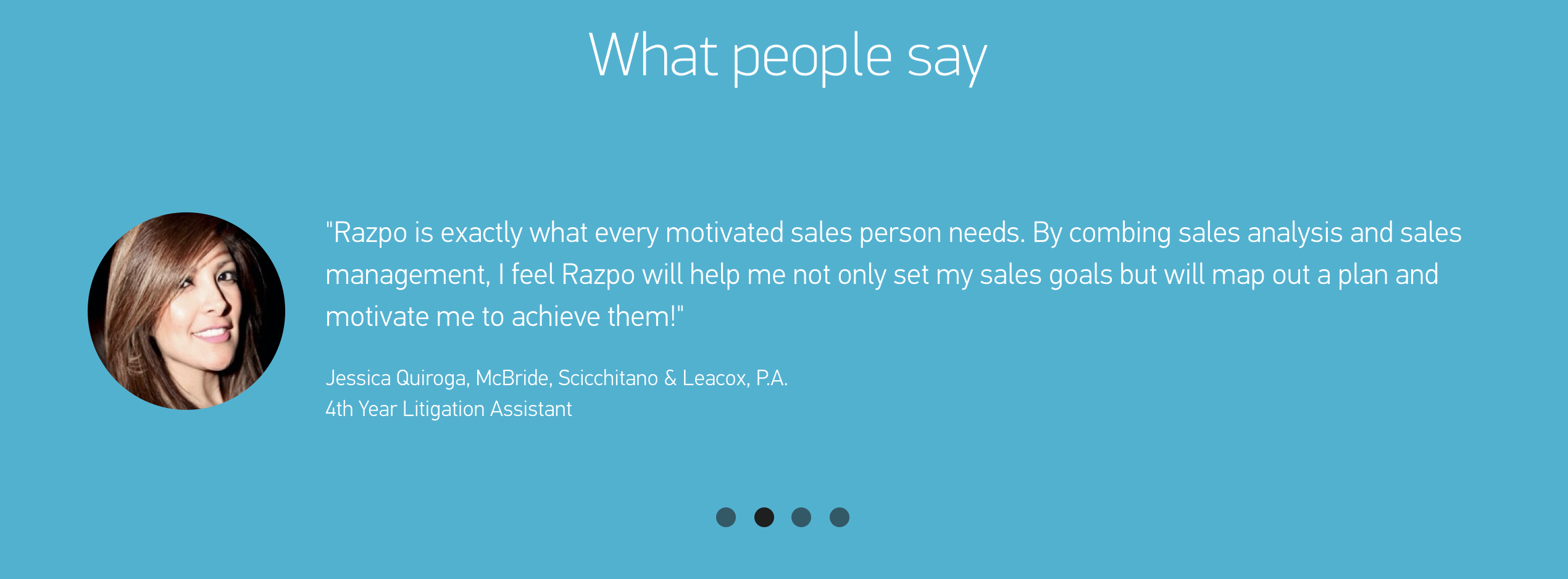Click Jessica Quiroga's circular profile photo
Image resolution: width=1568 pixels, height=579 pixels.
(x=186, y=311)
